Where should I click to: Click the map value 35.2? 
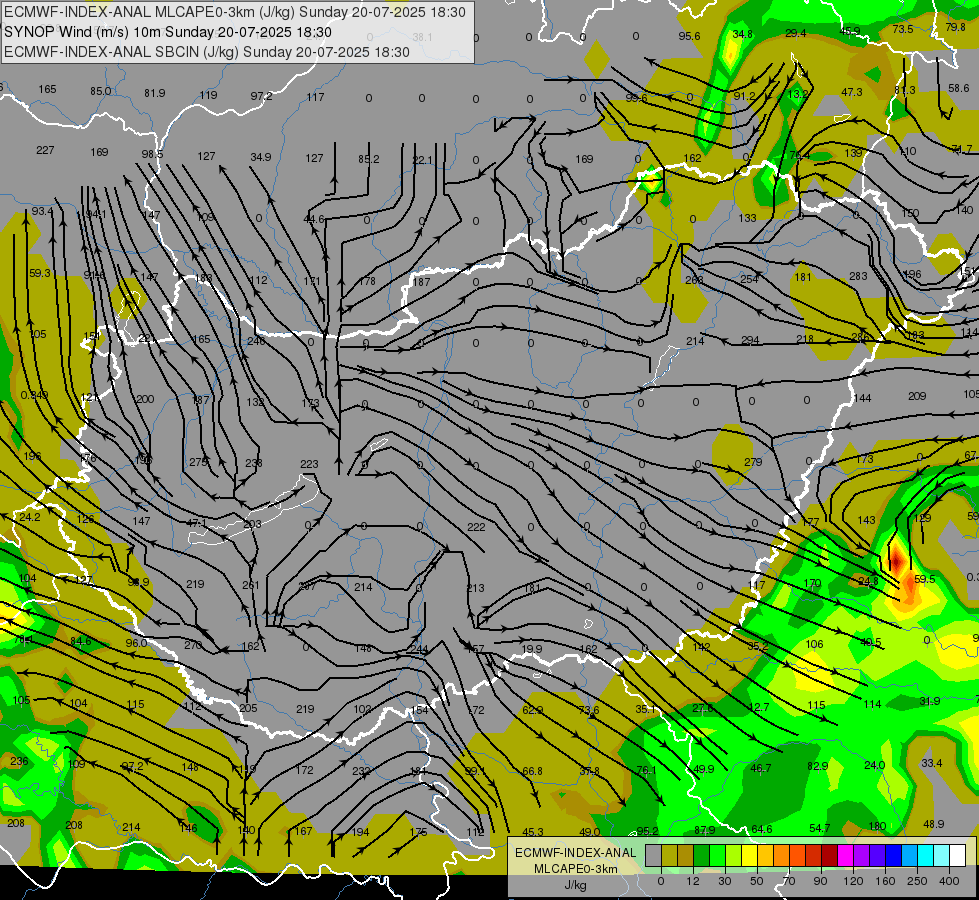[x=758, y=646]
